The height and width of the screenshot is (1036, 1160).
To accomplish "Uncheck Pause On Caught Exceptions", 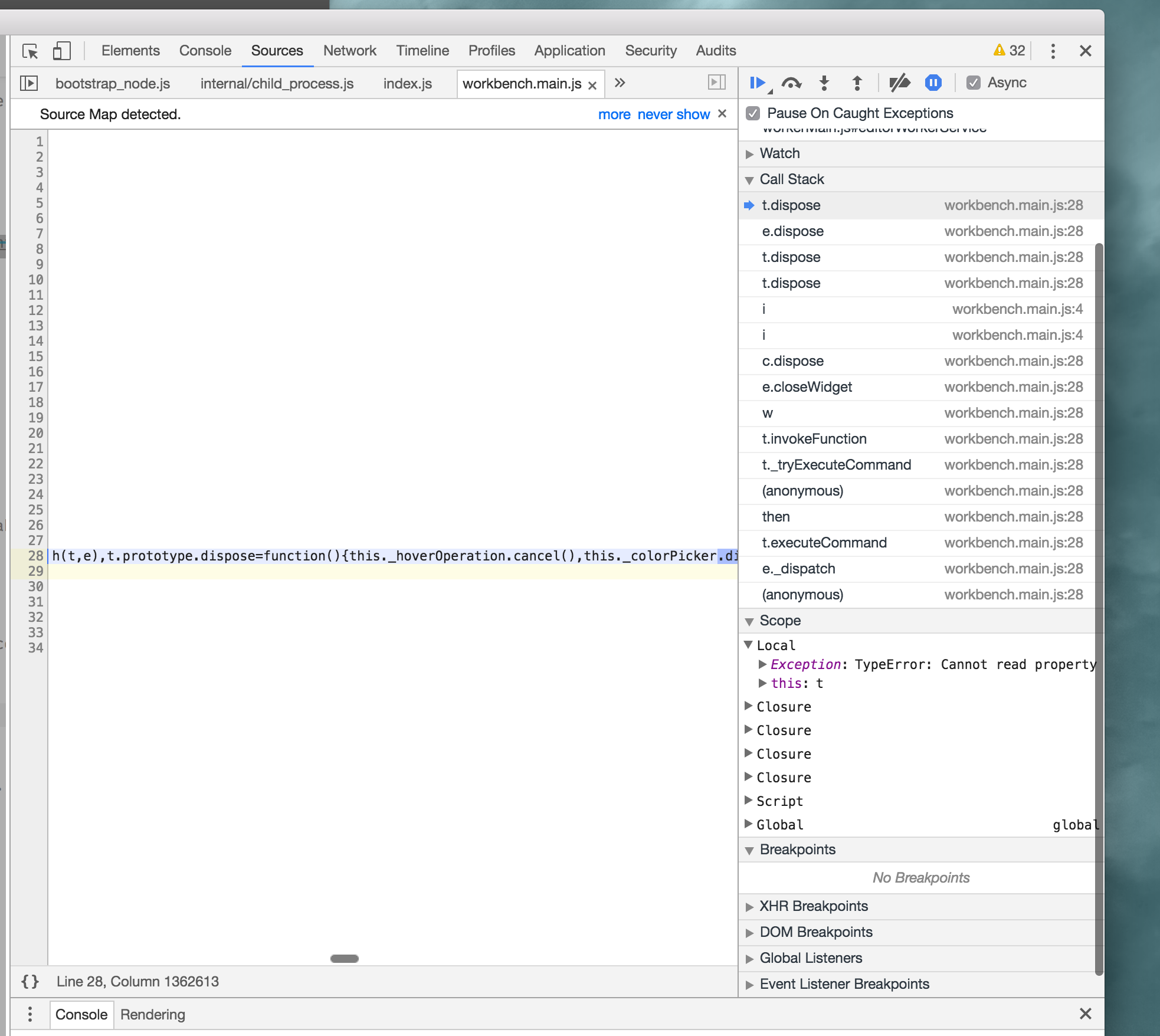I will pos(753,113).
